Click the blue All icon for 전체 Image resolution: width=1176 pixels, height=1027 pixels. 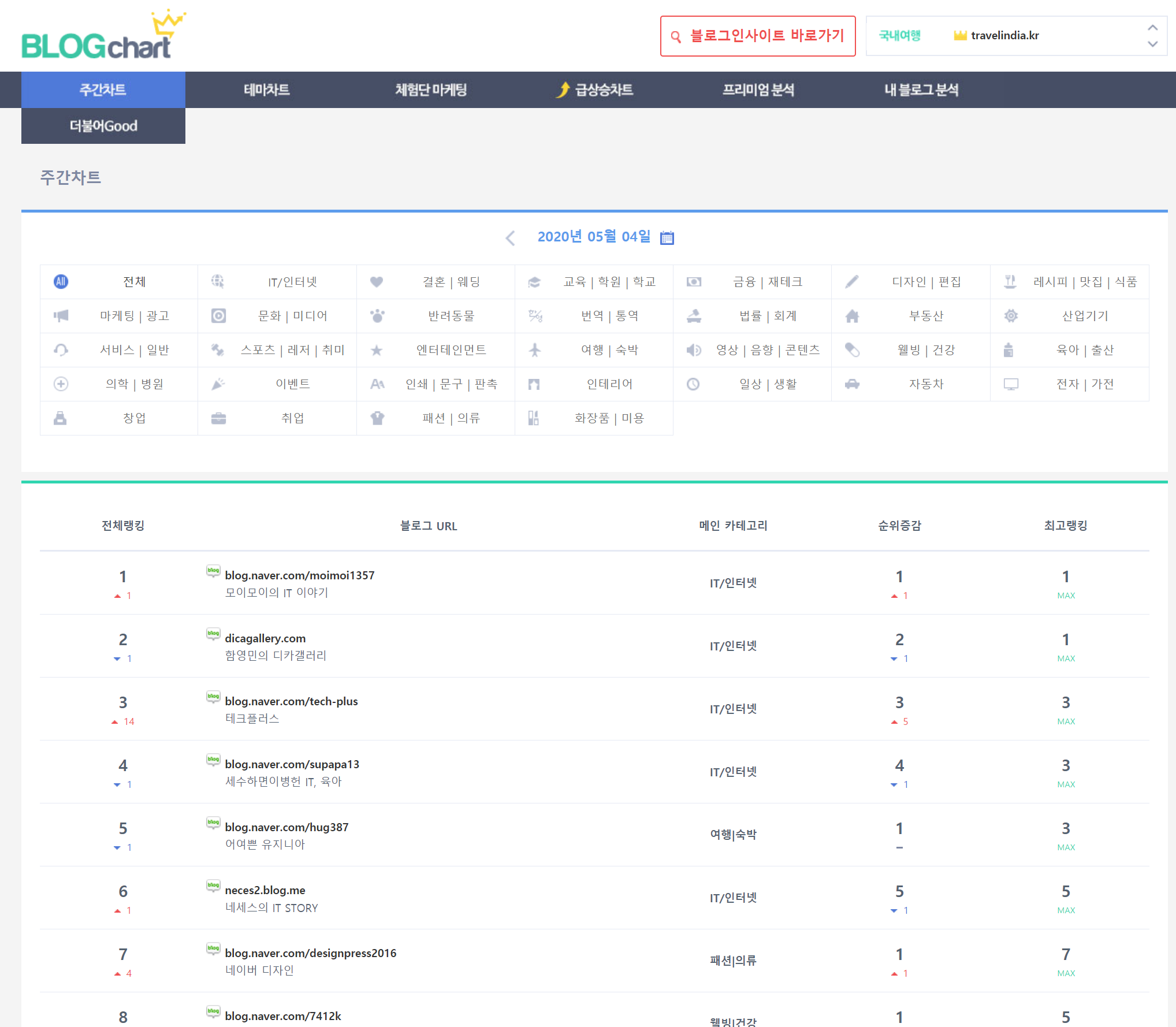coord(61,282)
